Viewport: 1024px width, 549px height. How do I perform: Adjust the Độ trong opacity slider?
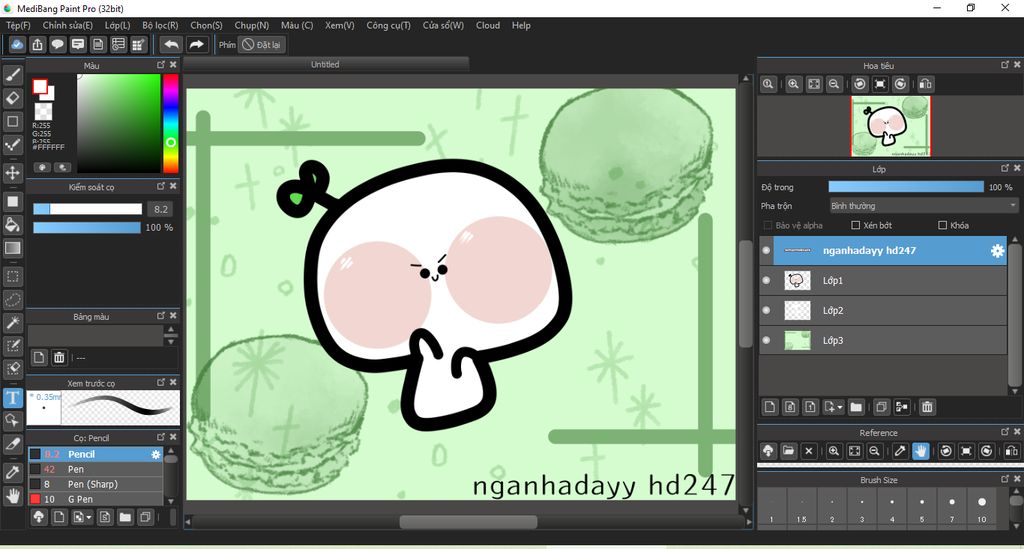click(906, 187)
